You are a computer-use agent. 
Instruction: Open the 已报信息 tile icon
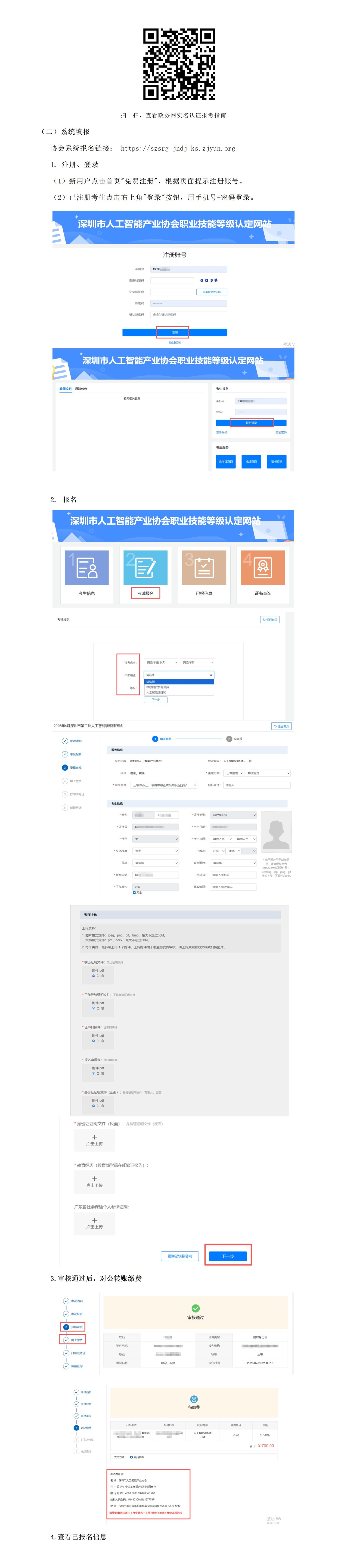coord(204,567)
